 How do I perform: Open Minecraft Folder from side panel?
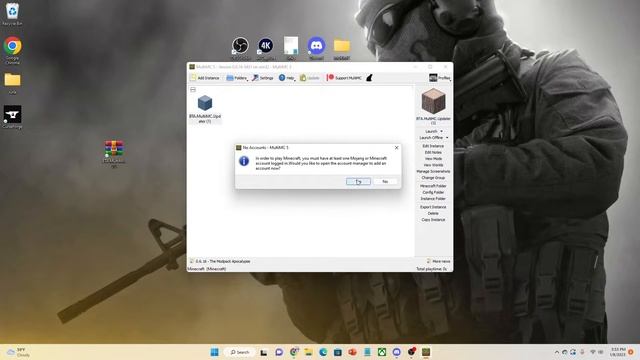[x=433, y=186]
